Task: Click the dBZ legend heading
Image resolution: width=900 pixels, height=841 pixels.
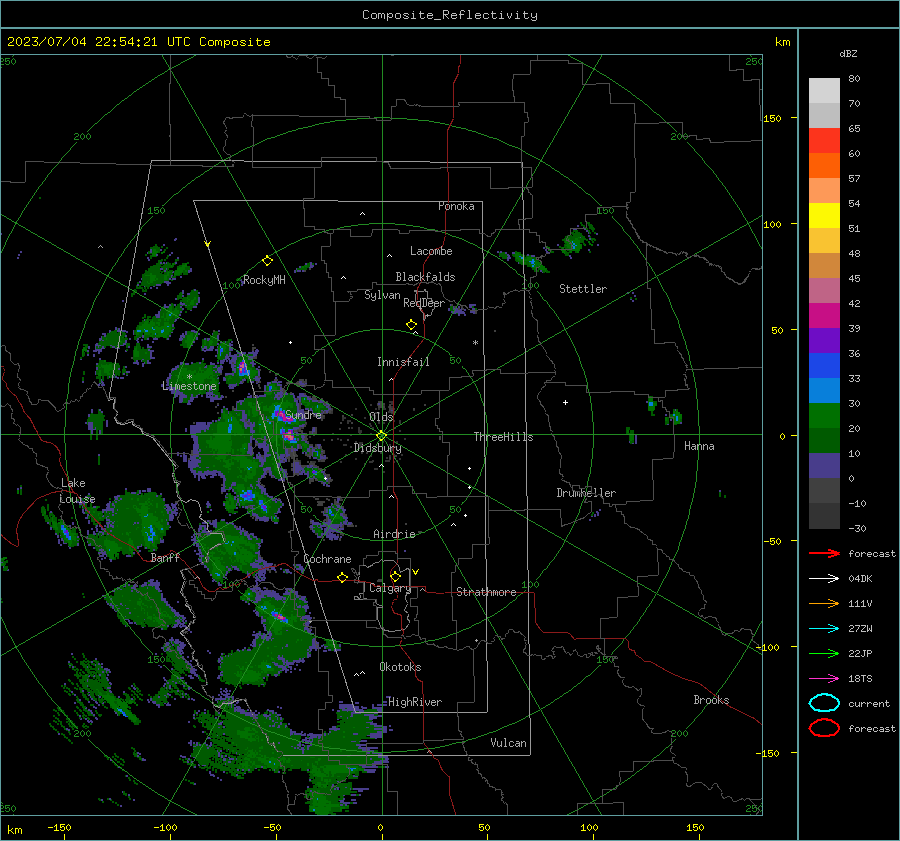Action: click(x=848, y=54)
